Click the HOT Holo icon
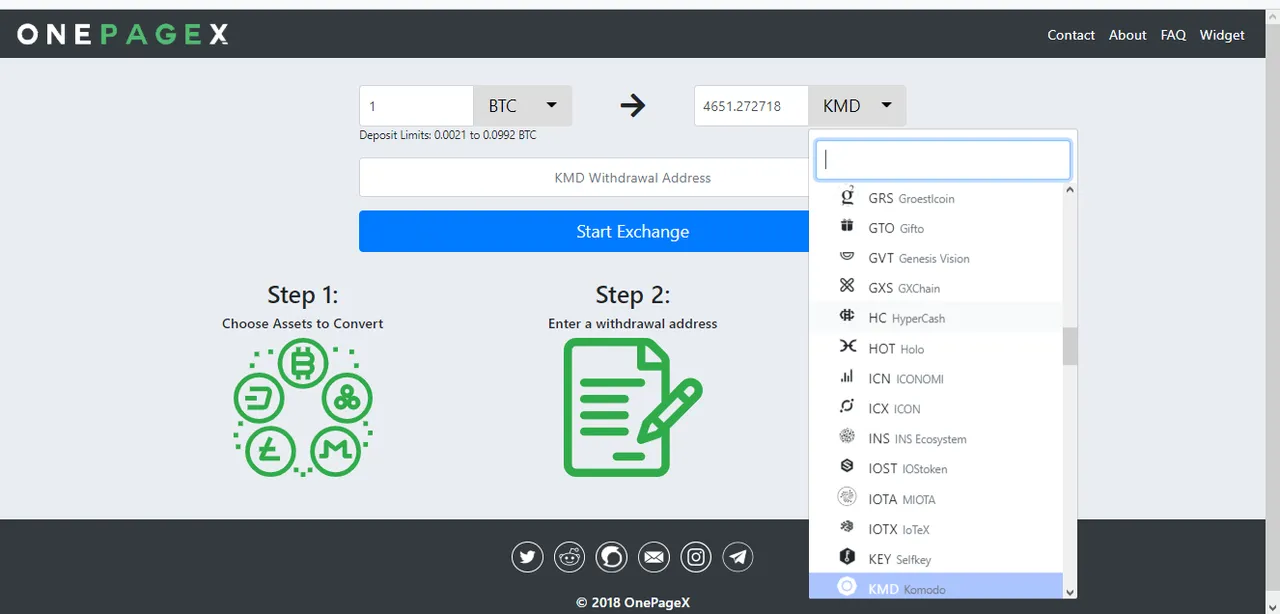1280x614 pixels. pyautogui.click(x=847, y=347)
